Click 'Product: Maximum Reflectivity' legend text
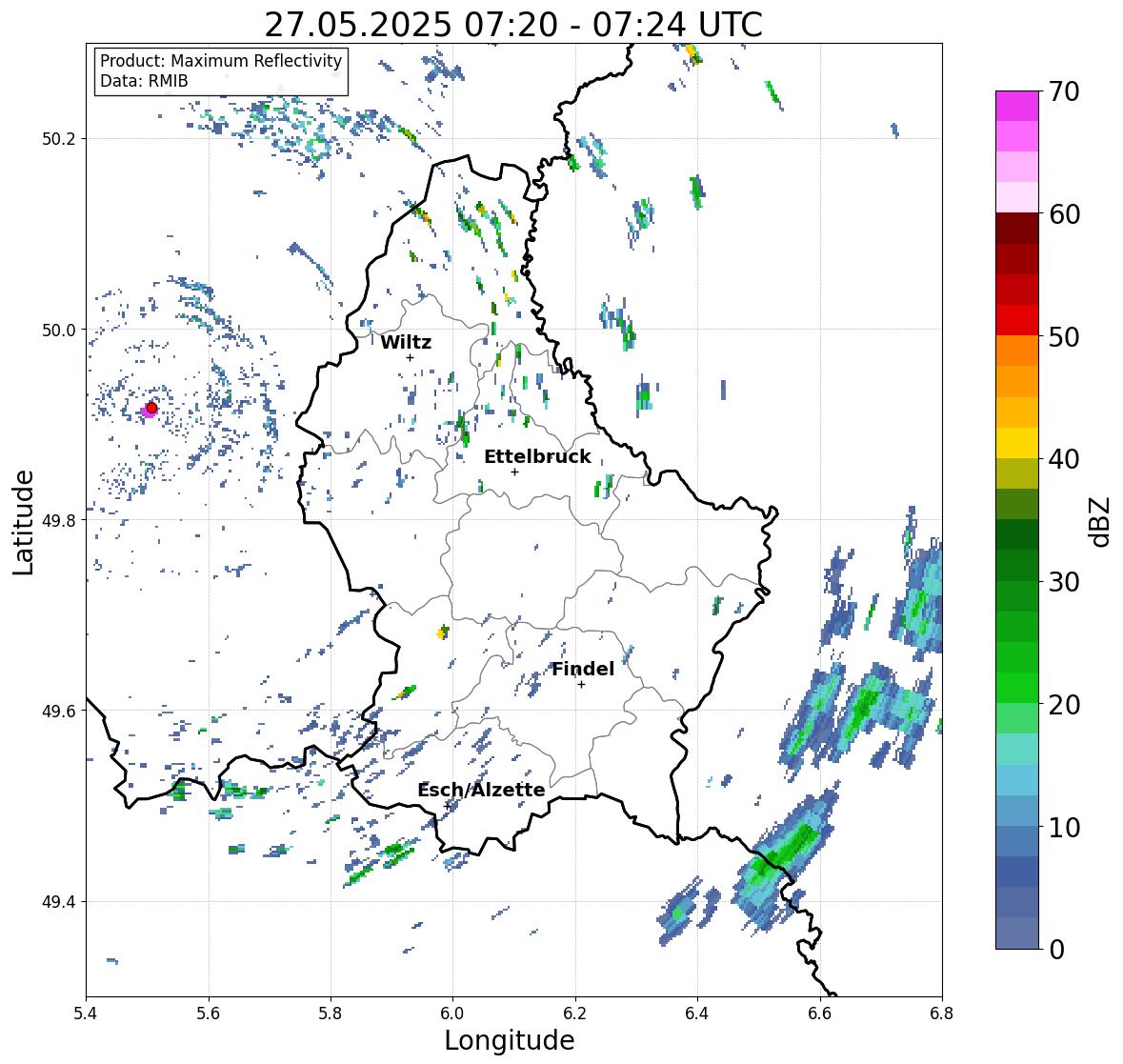 (x=221, y=61)
